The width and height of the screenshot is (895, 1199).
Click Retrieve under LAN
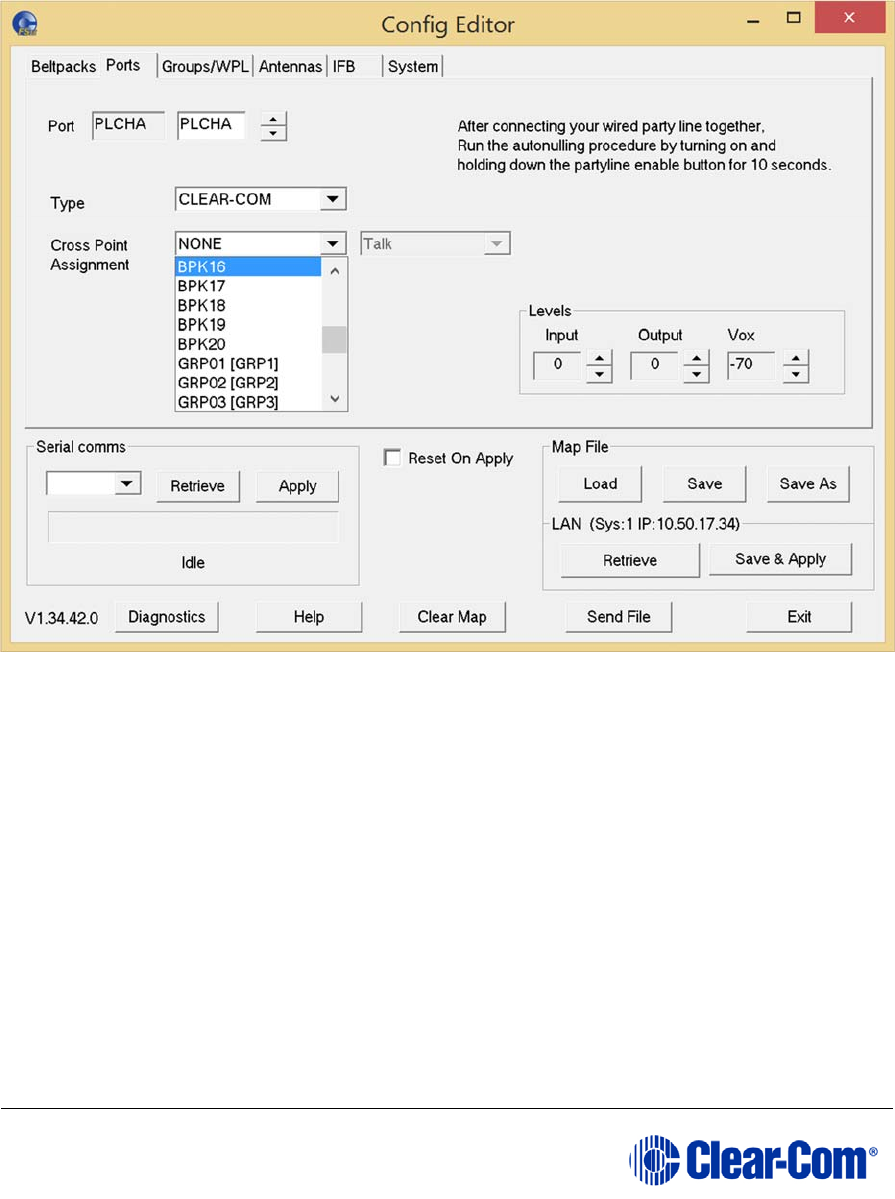click(x=630, y=561)
